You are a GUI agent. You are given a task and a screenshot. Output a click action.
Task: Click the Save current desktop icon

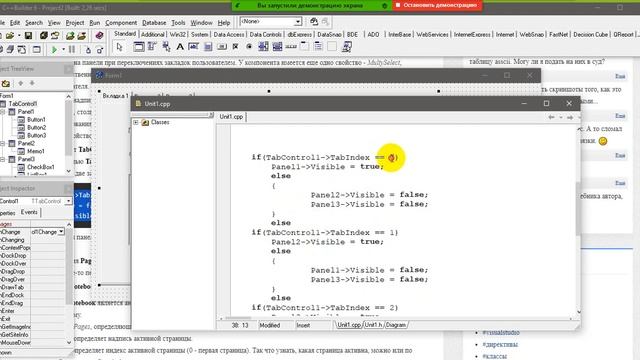click(314, 21)
